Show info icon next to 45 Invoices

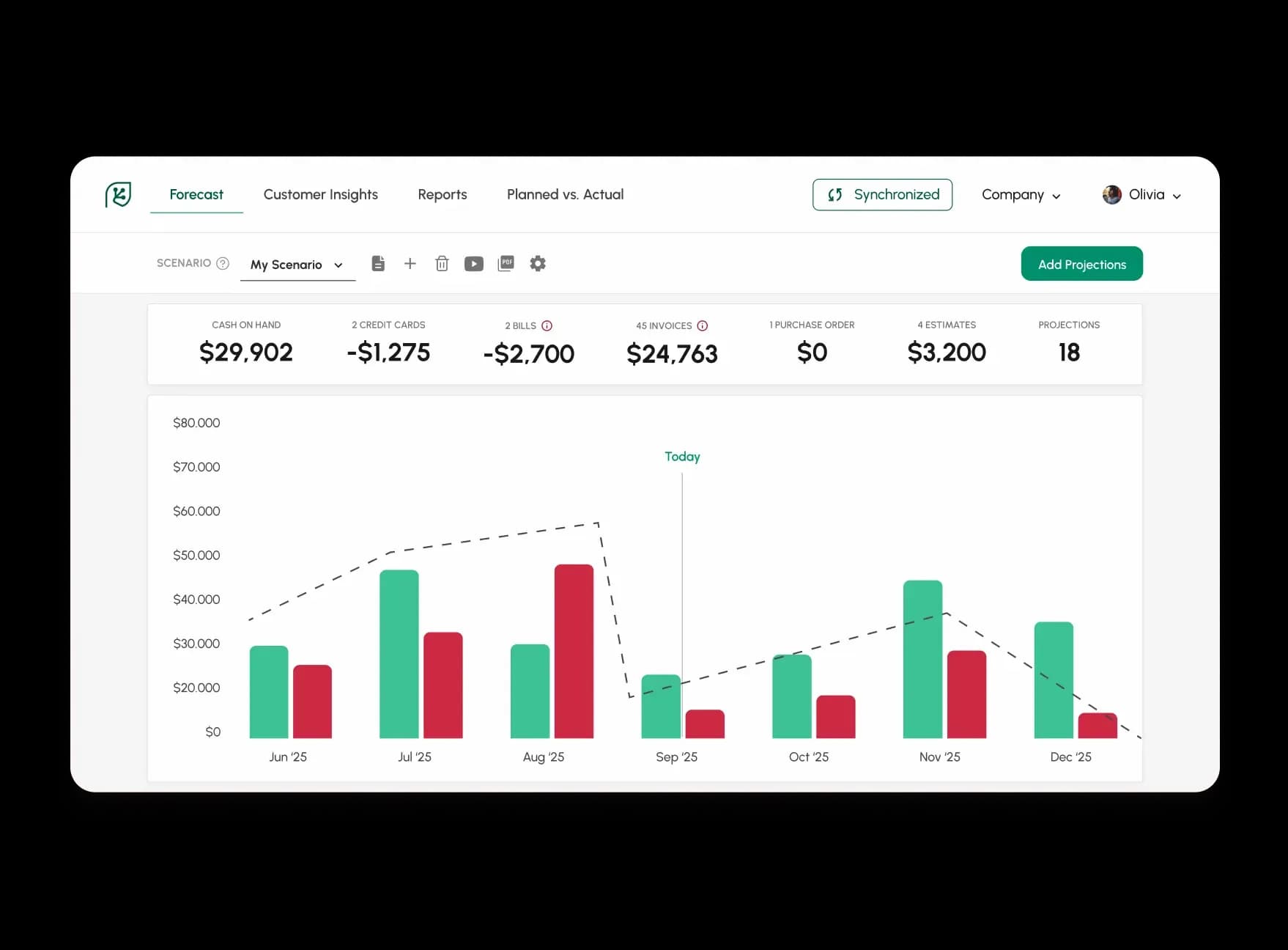702,325
